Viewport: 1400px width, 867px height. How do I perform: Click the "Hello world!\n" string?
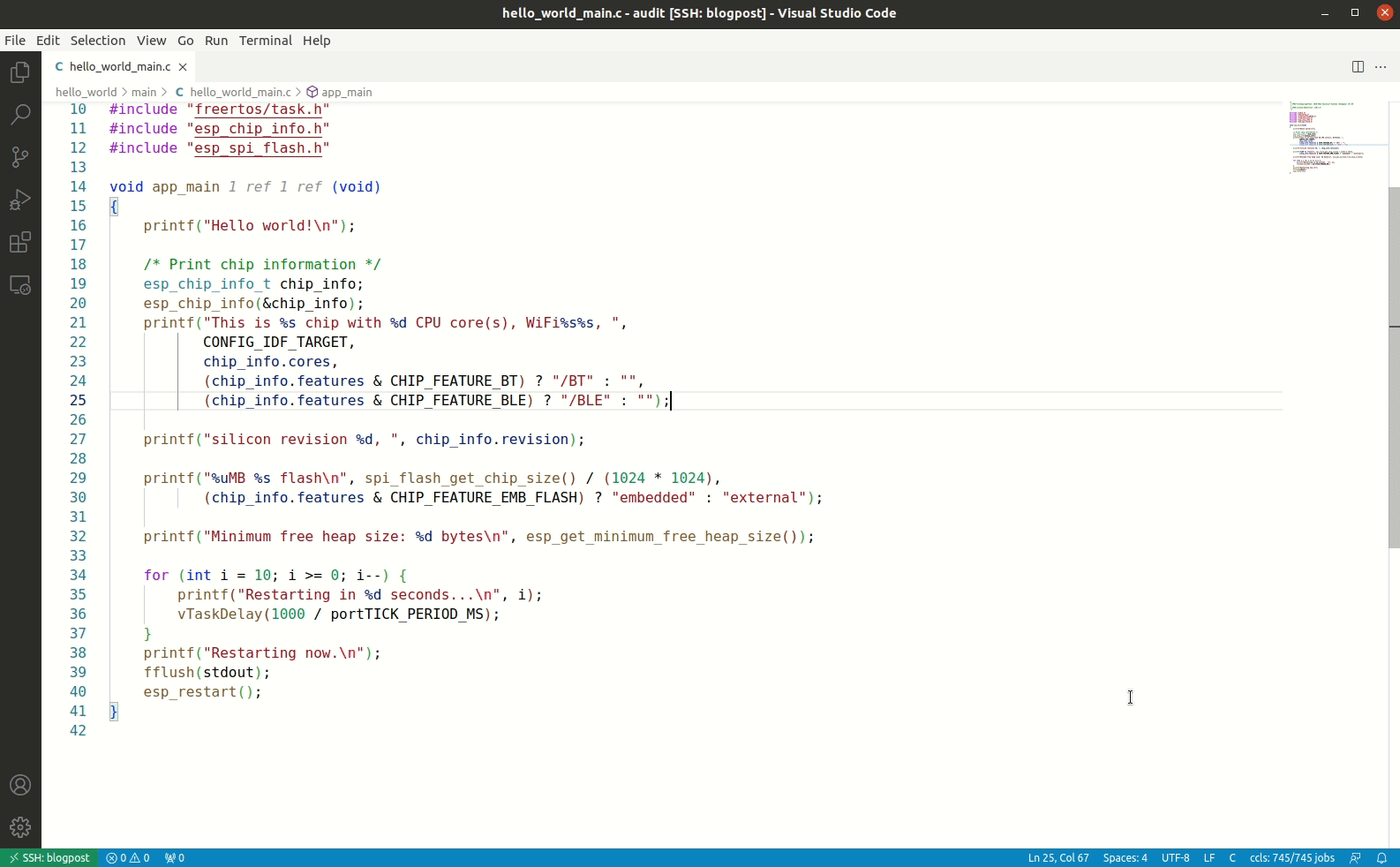(x=271, y=226)
